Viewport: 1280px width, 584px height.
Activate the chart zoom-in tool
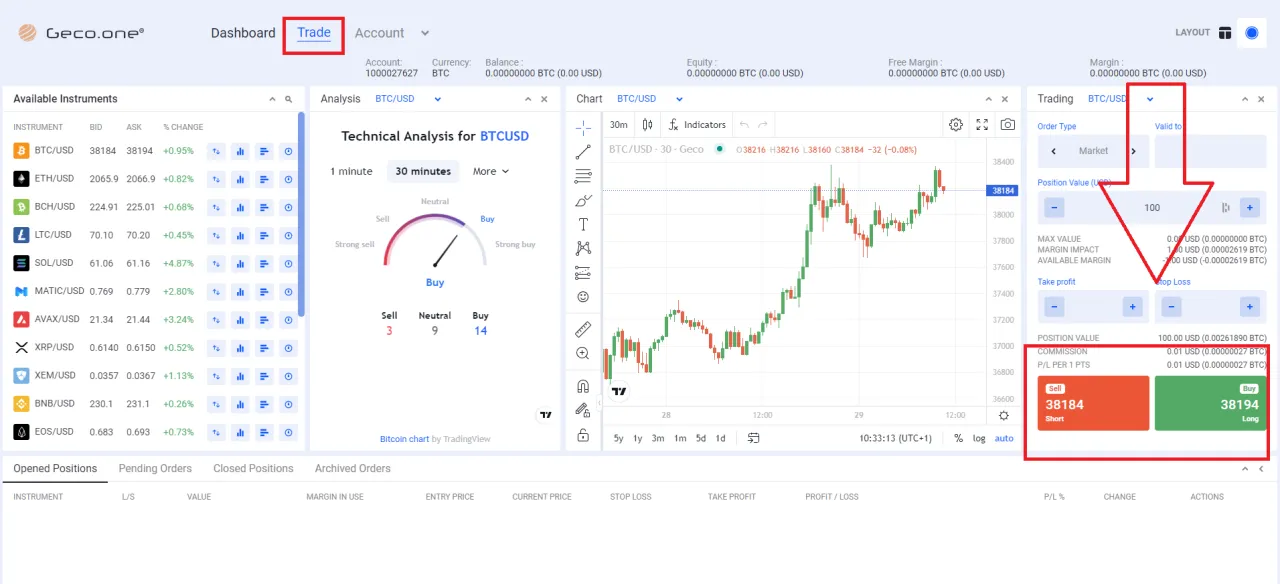click(583, 353)
